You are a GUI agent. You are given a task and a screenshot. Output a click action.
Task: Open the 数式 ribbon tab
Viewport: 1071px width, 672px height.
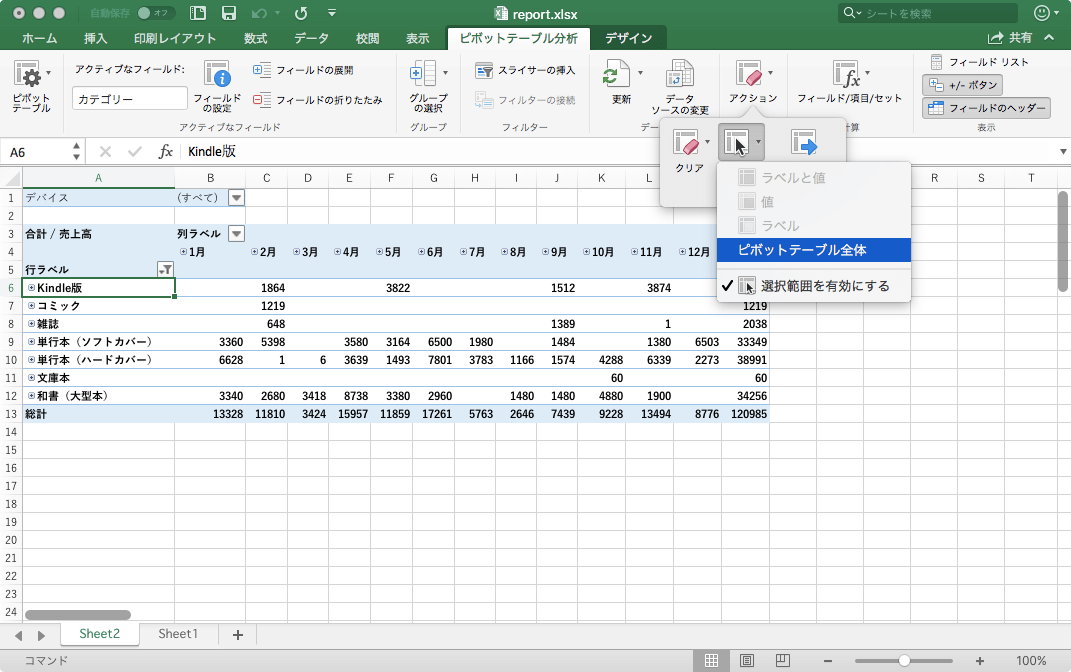255,38
